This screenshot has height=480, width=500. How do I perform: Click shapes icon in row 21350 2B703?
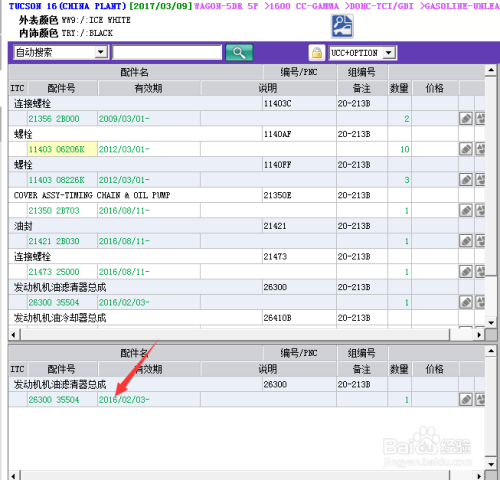click(480, 210)
